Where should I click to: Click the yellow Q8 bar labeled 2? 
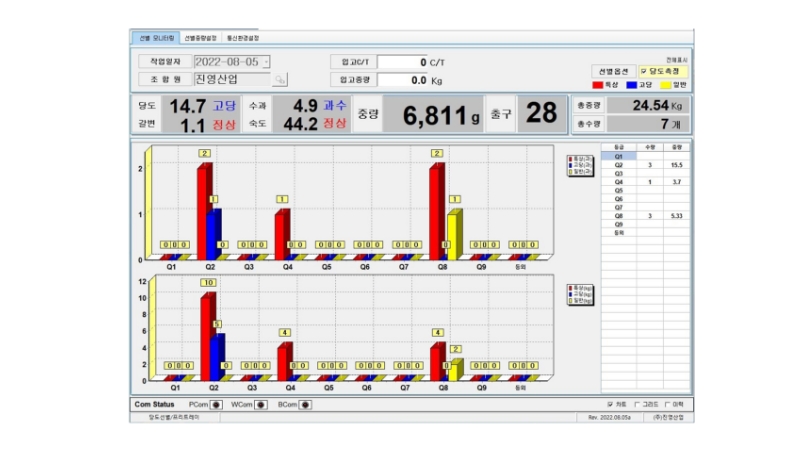tap(454, 371)
